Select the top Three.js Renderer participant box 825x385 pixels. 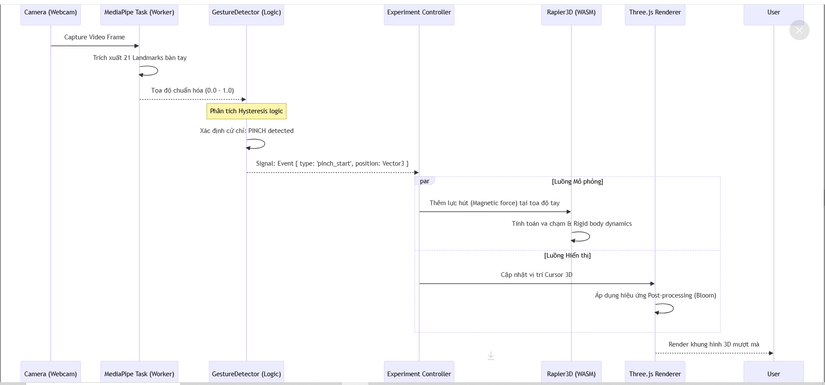pos(655,14)
